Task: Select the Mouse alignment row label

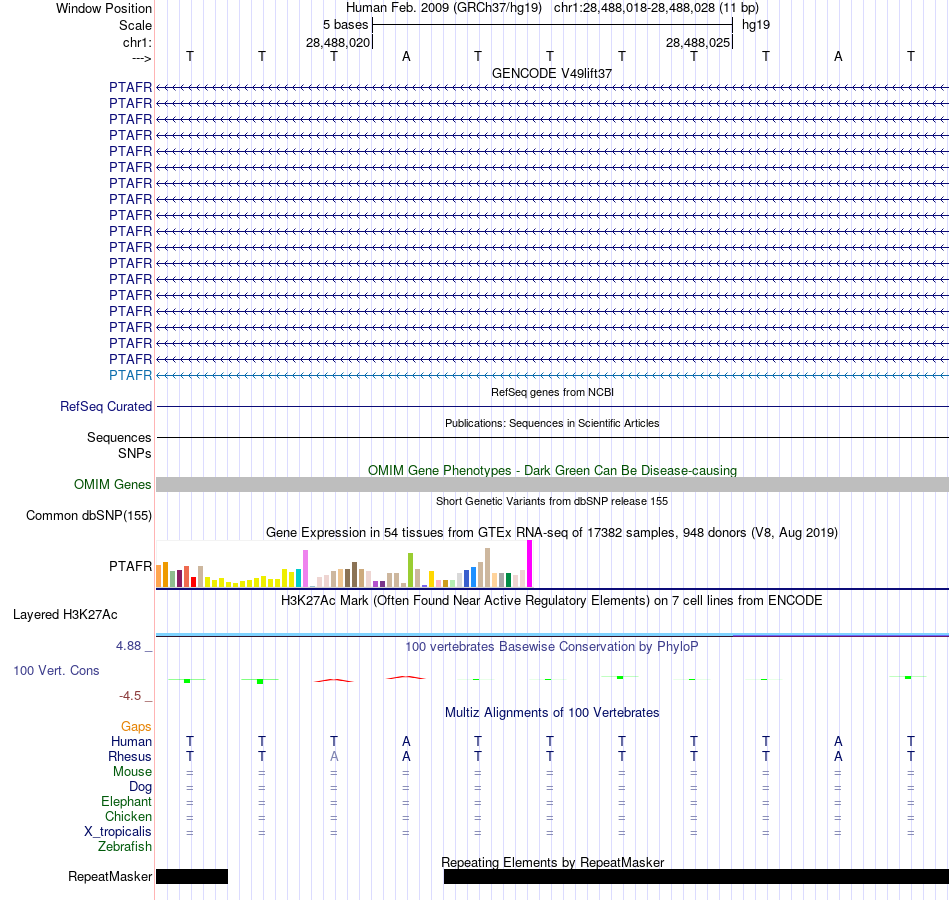Action: [x=132, y=772]
